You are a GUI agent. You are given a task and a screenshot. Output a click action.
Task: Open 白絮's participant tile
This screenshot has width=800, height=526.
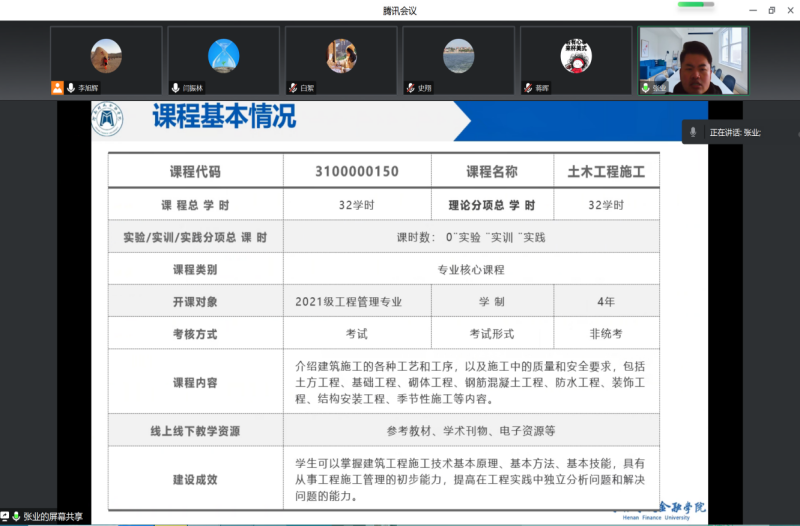[x=341, y=56]
